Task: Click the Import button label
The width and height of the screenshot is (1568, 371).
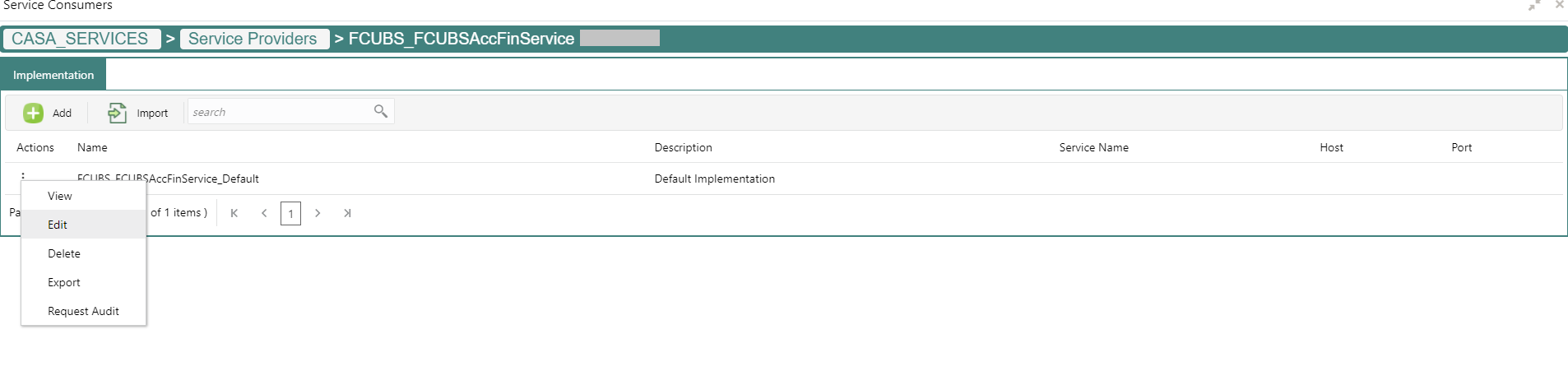Action: point(152,114)
